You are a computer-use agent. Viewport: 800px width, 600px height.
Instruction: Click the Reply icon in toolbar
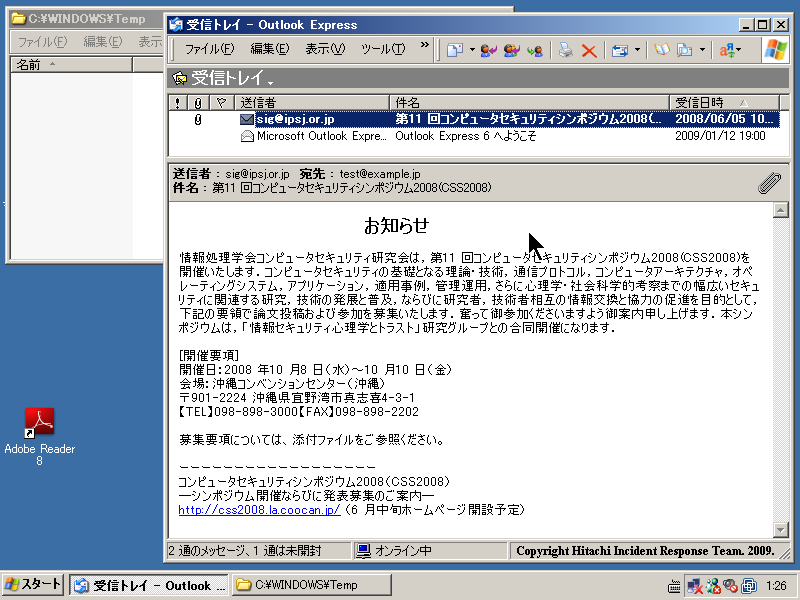(489, 49)
